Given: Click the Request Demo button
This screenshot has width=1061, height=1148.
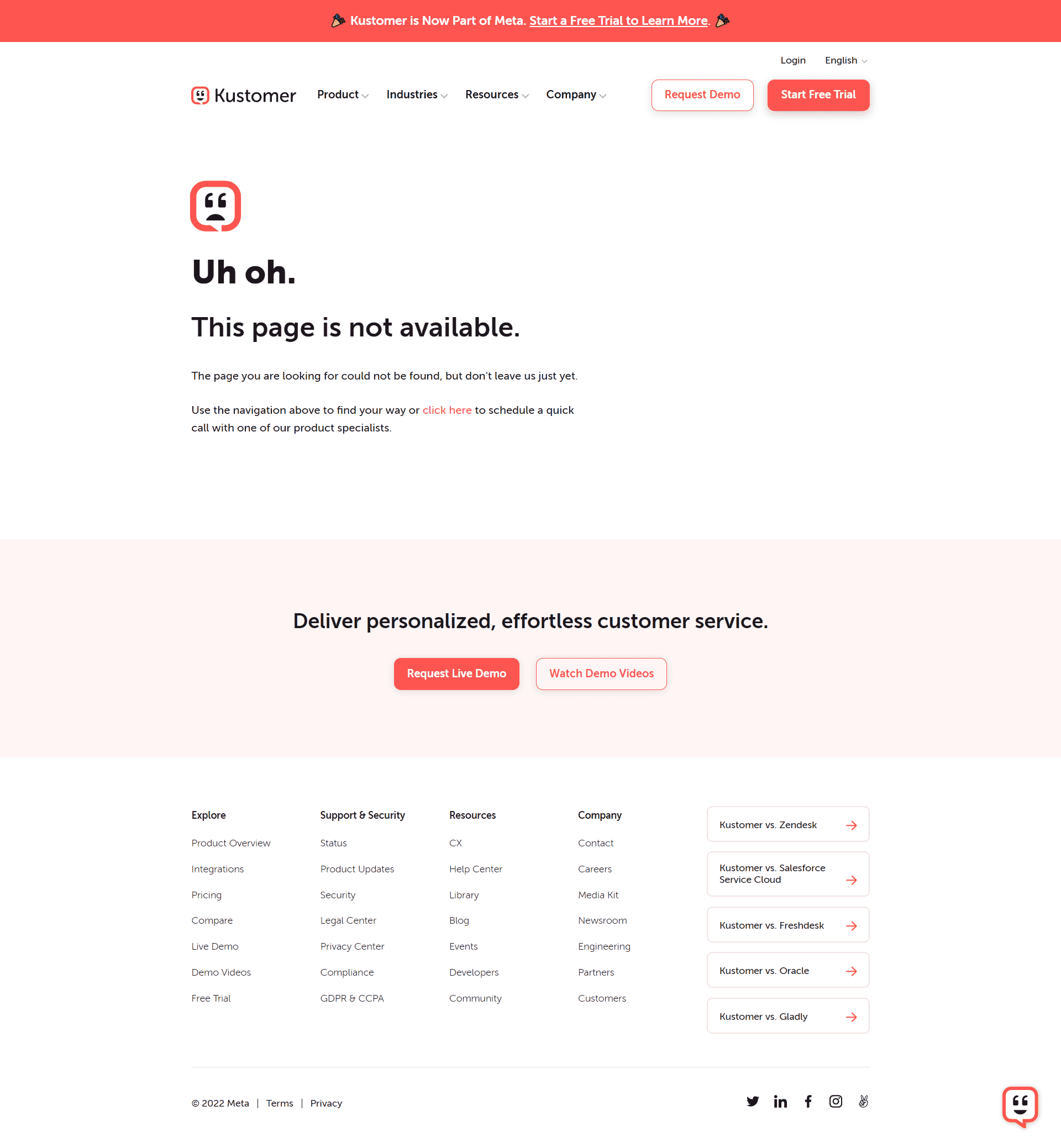Looking at the screenshot, I should pos(703,94).
